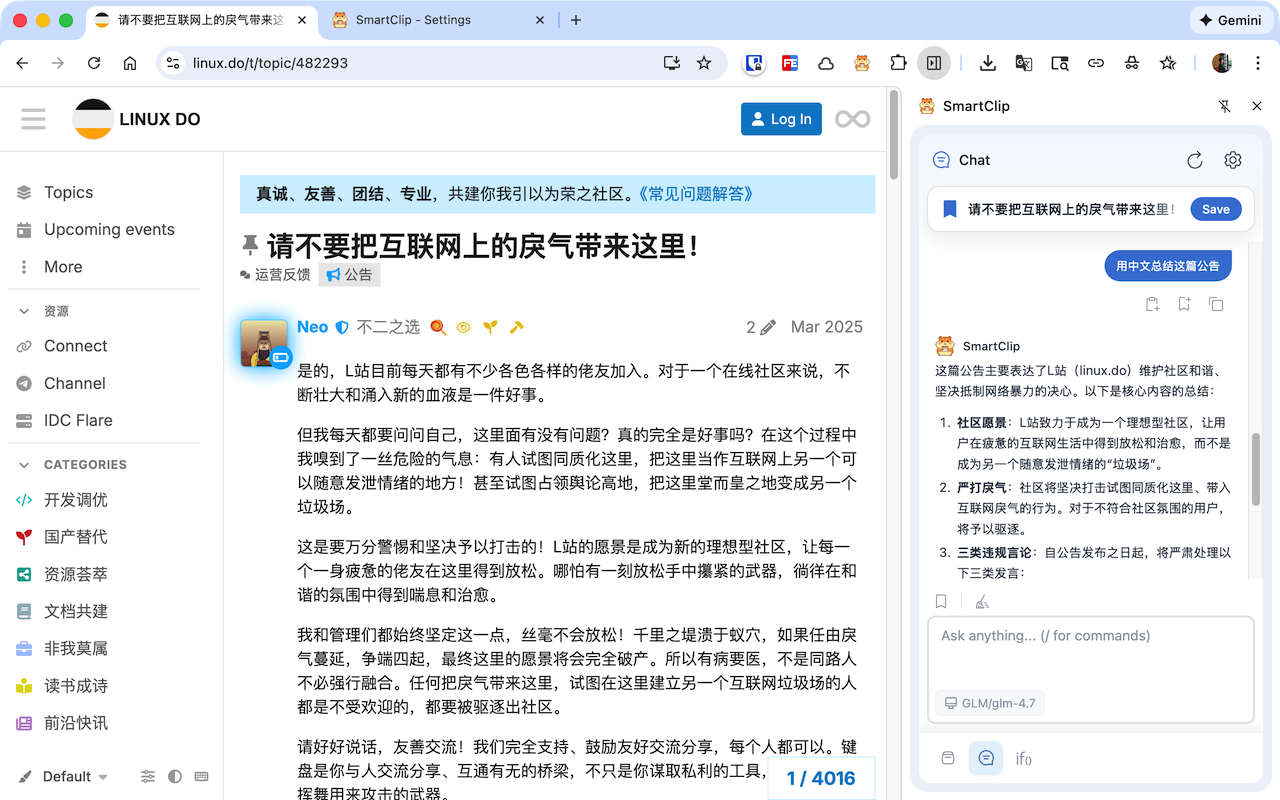This screenshot has height=800, width=1280.
Task: Open the GLM/glm-4.7 model selector
Action: (x=990, y=703)
